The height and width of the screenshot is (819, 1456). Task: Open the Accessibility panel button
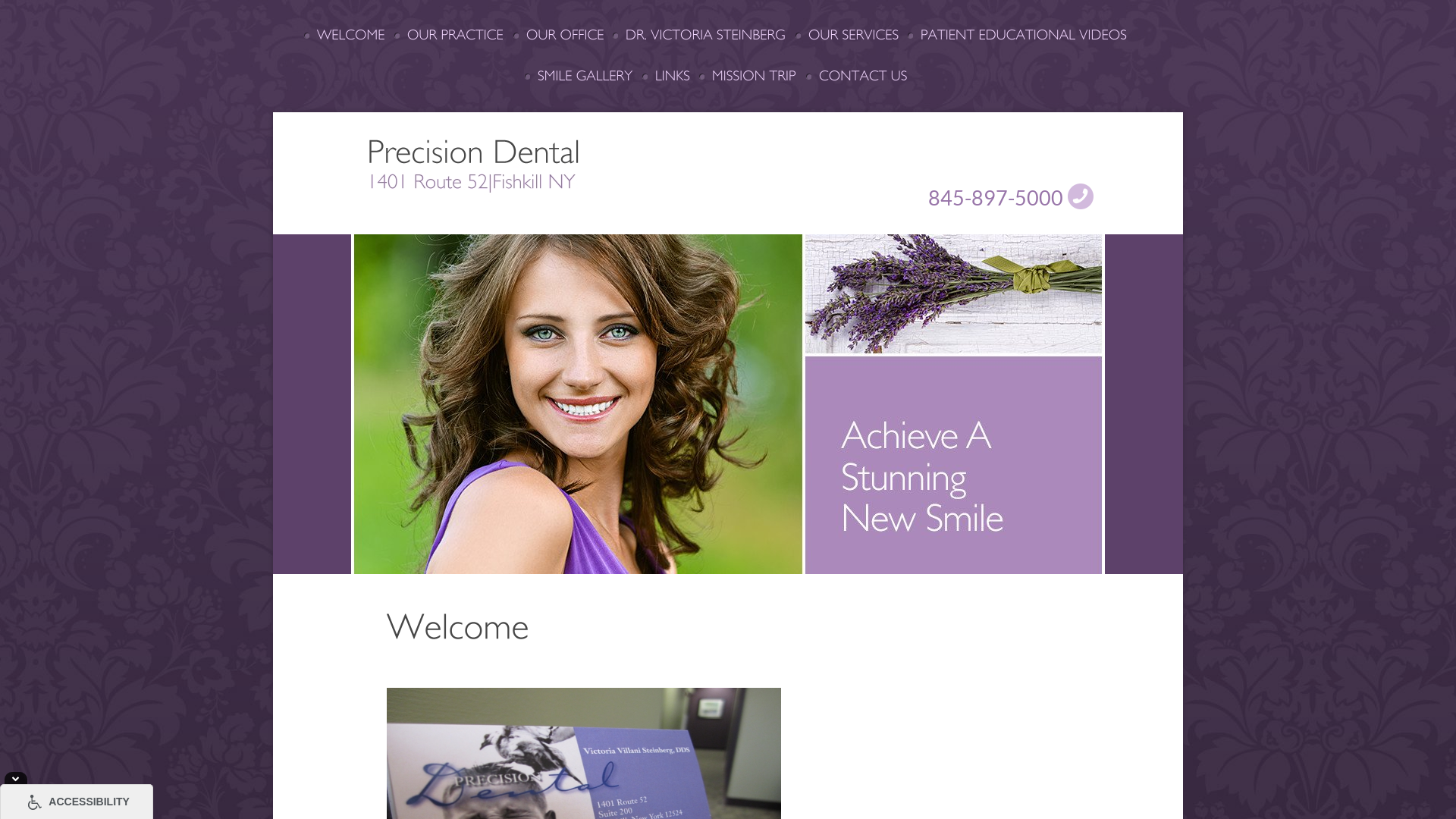pos(77,802)
